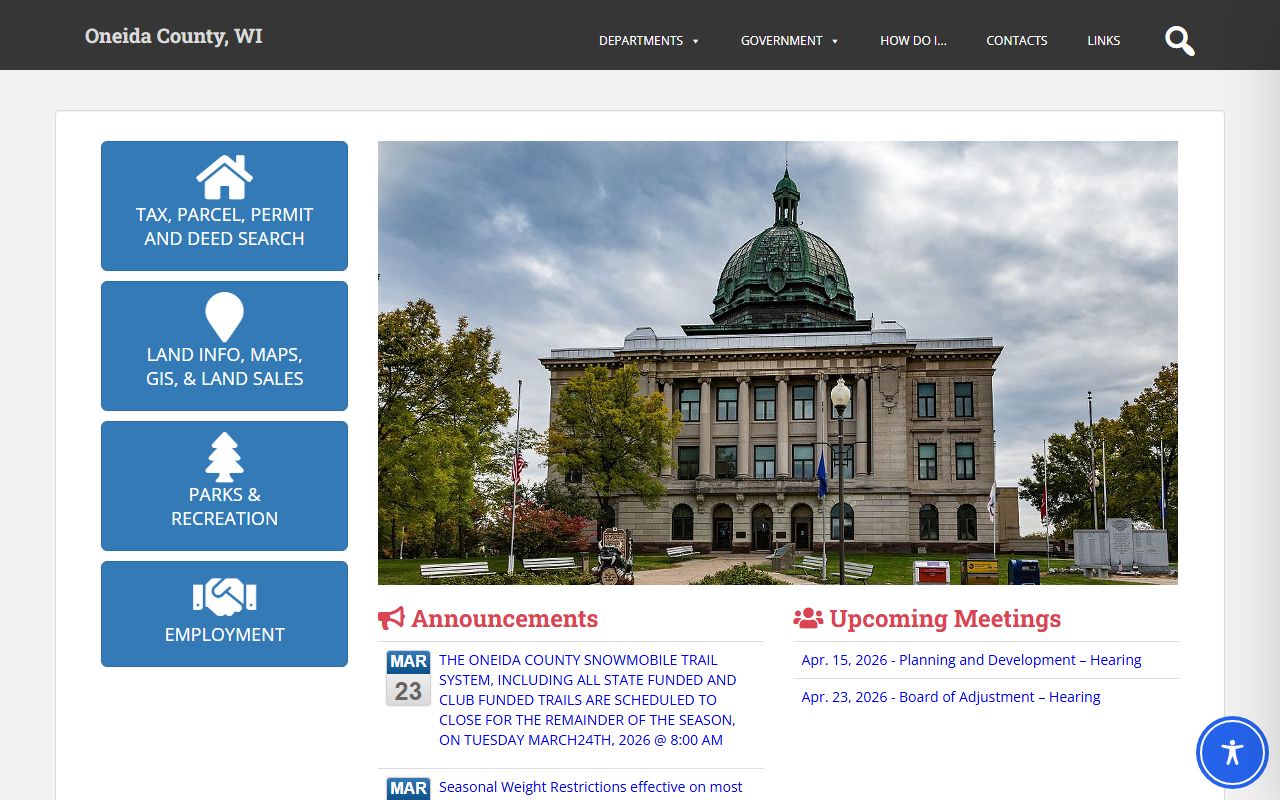Click the MAR 23 calendar date badge
The width and height of the screenshot is (1280, 800).
(408, 678)
